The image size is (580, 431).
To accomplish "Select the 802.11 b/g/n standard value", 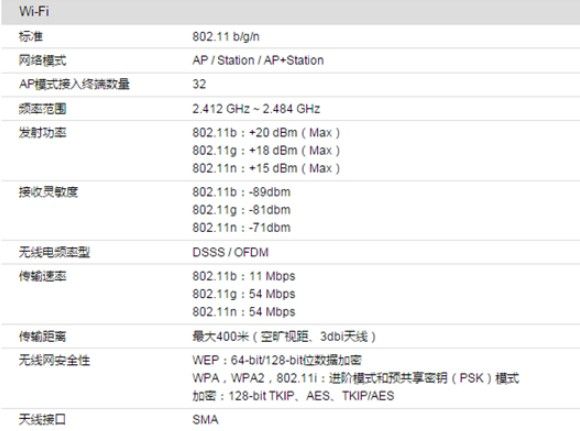I will coord(226,37).
